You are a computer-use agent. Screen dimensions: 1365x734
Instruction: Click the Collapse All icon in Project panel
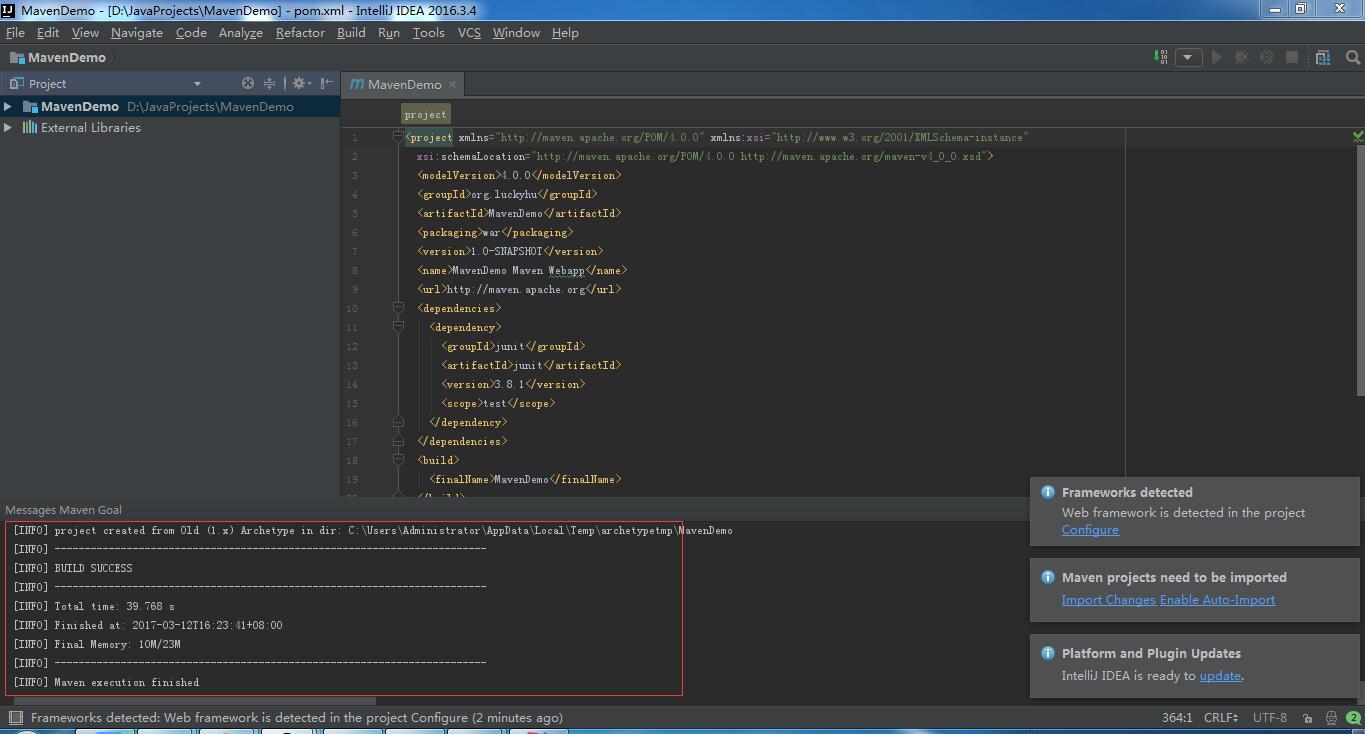(269, 83)
